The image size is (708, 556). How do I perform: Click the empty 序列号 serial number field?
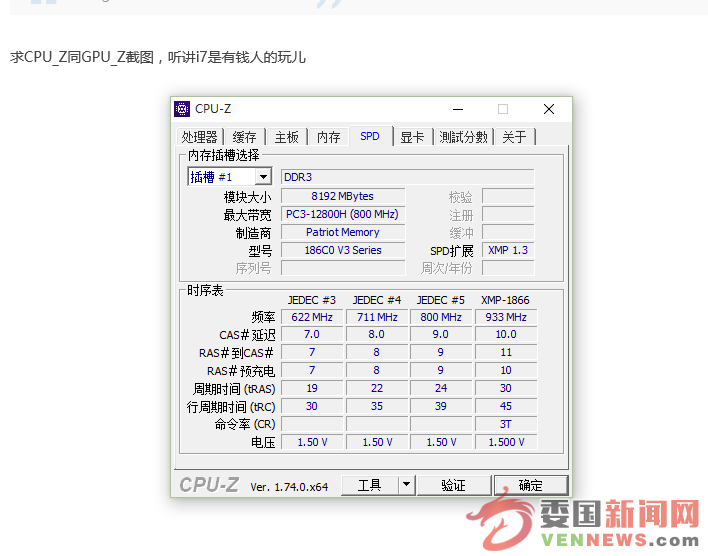[343, 268]
